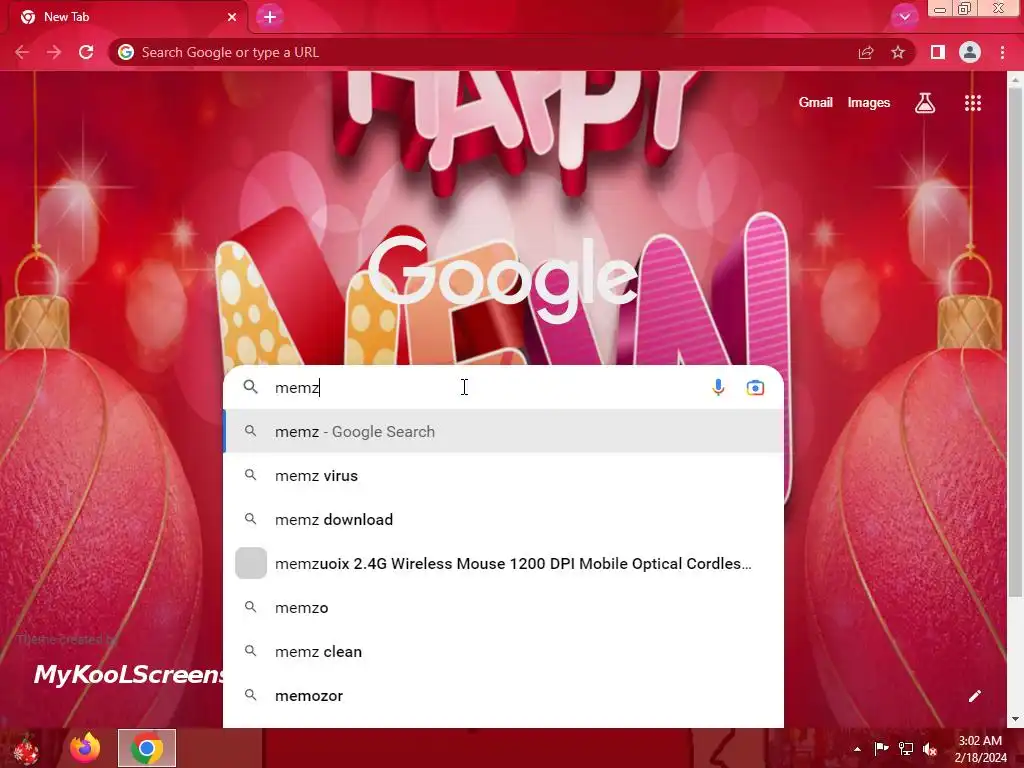This screenshot has width=1024, height=768.
Task: Show hidden system tray icons
Action: [x=857, y=748]
